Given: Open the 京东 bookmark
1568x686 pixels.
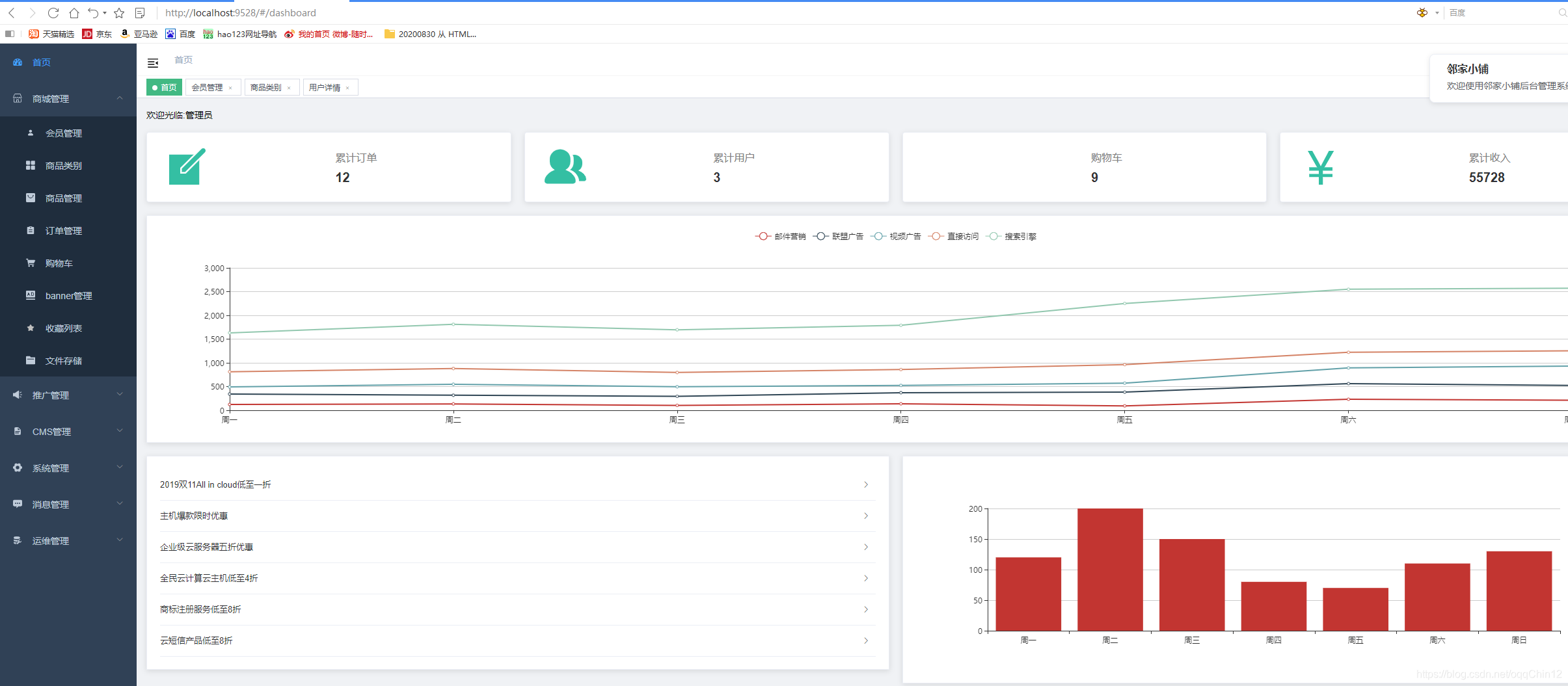Looking at the screenshot, I should pos(98,34).
